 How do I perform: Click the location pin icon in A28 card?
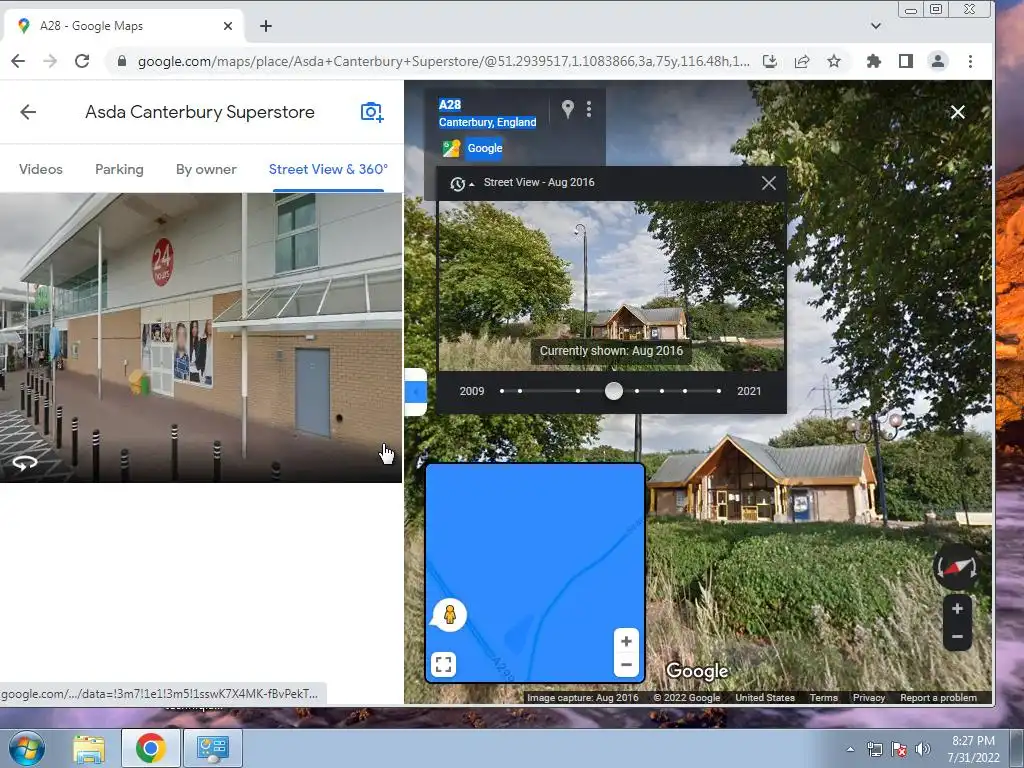pos(568,108)
